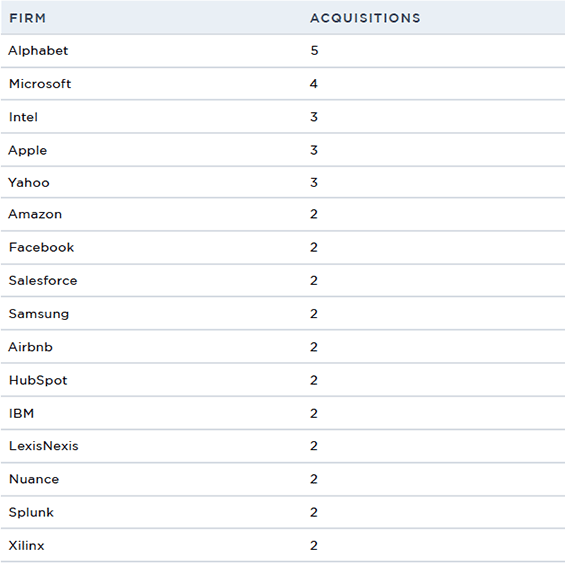Select the Yahoo row label
Screen dimensions: 565x566
pyautogui.click(x=29, y=183)
